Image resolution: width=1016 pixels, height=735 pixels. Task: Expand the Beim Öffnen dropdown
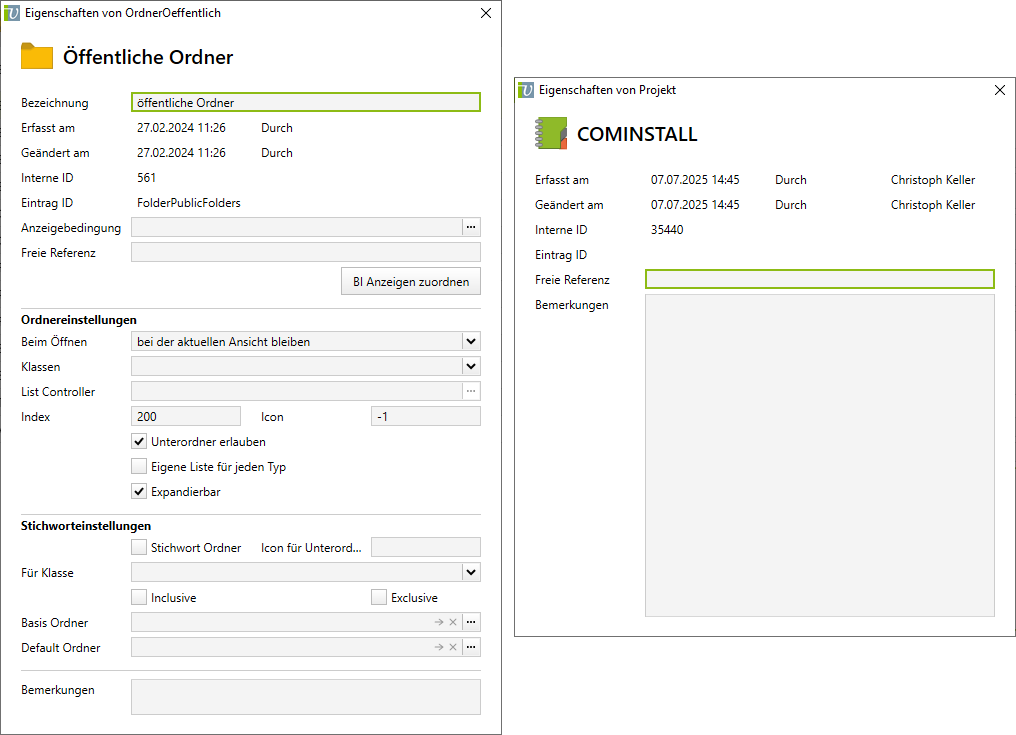[471, 341]
